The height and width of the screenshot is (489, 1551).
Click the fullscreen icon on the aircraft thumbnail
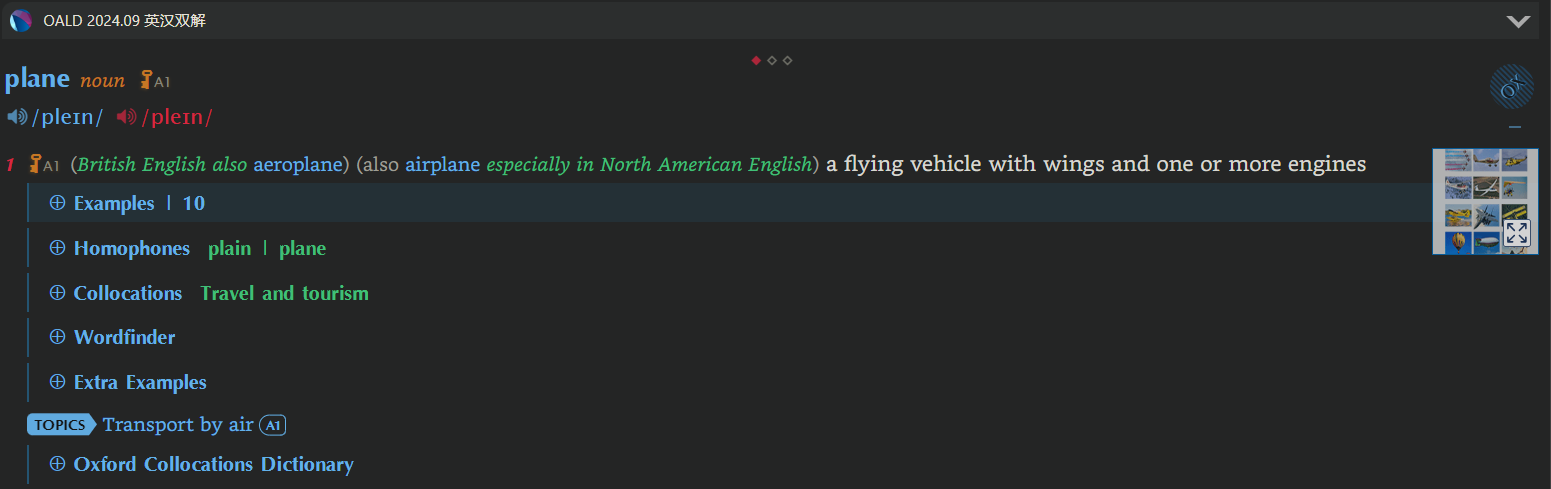[1516, 233]
